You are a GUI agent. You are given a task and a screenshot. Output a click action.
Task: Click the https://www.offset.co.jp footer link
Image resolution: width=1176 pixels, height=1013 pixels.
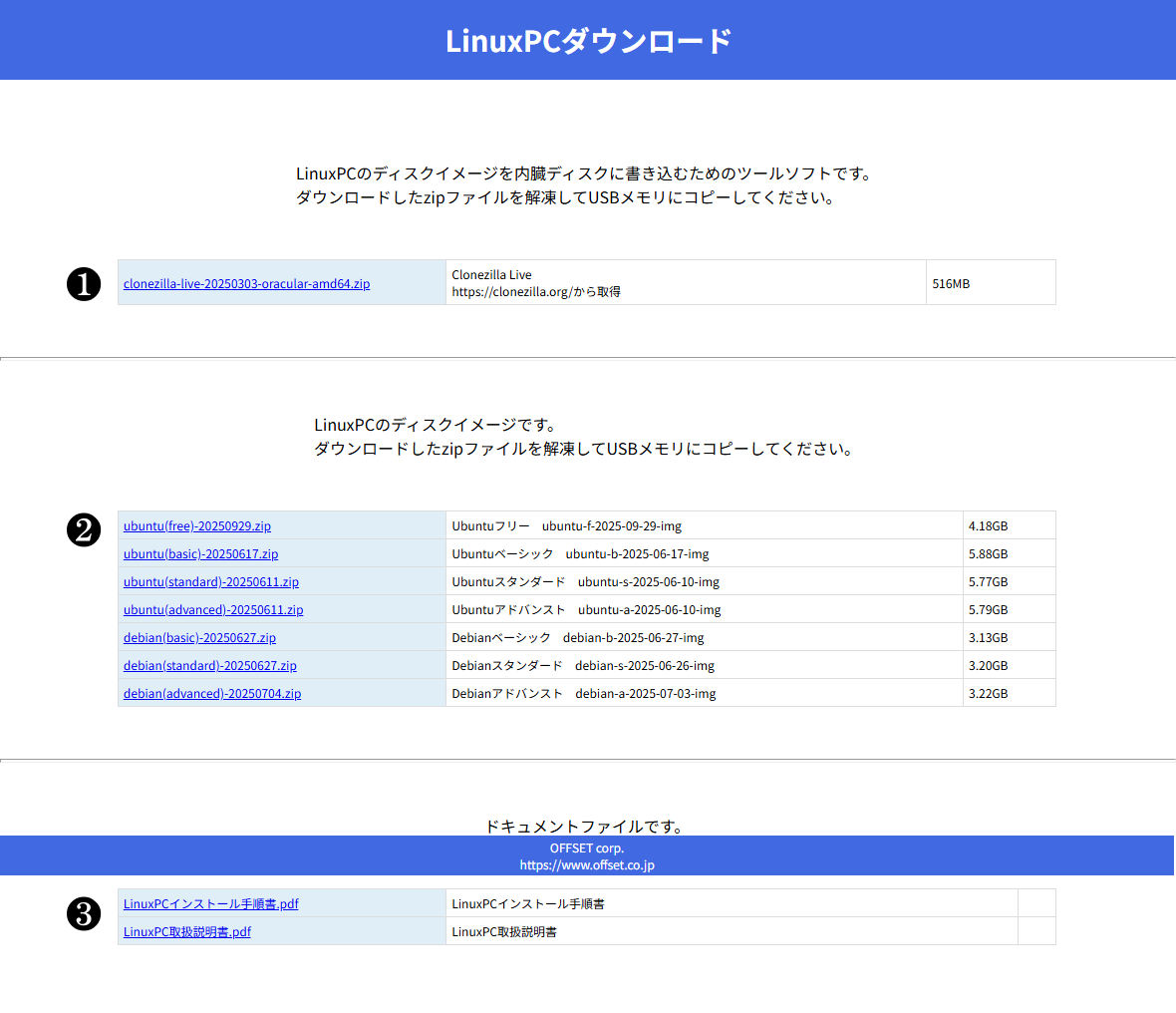tap(587, 864)
